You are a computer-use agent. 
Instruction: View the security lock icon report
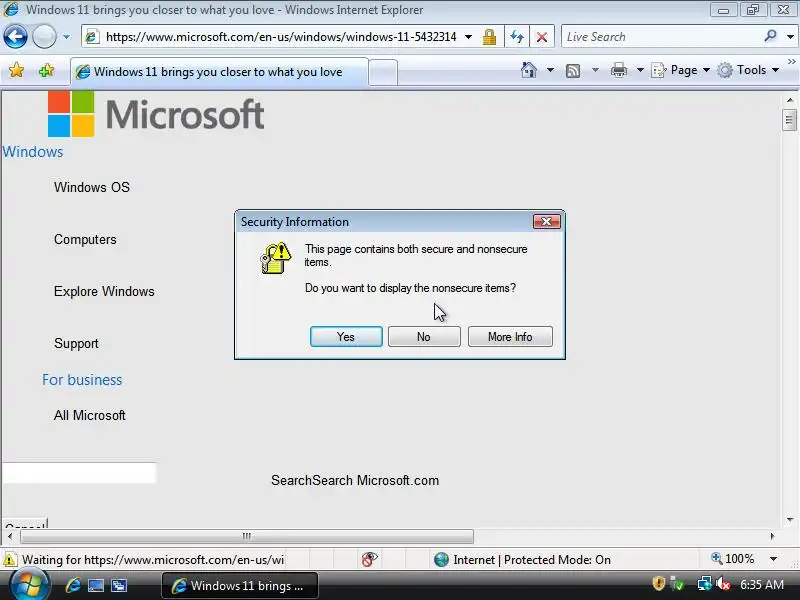tap(489, 37)
